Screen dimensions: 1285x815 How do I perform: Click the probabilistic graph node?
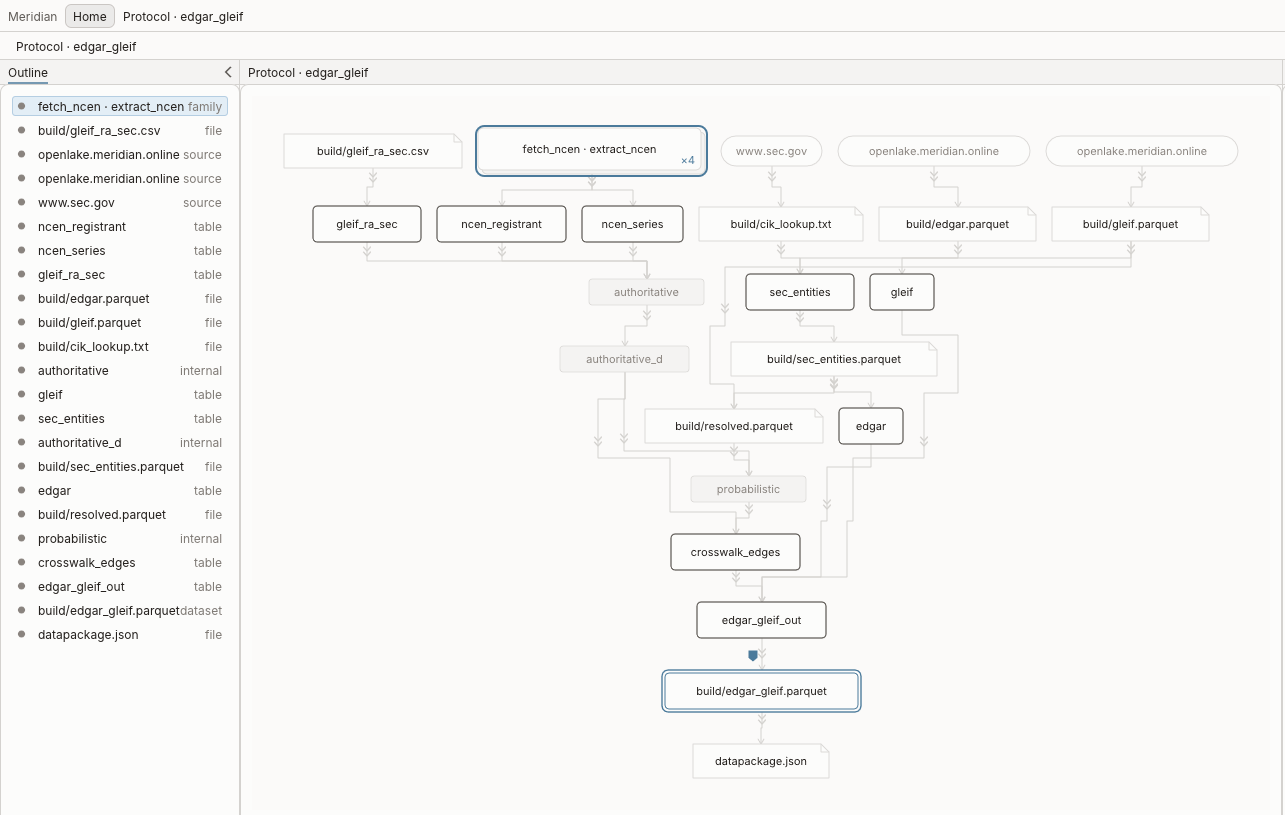tap(748, 489)
